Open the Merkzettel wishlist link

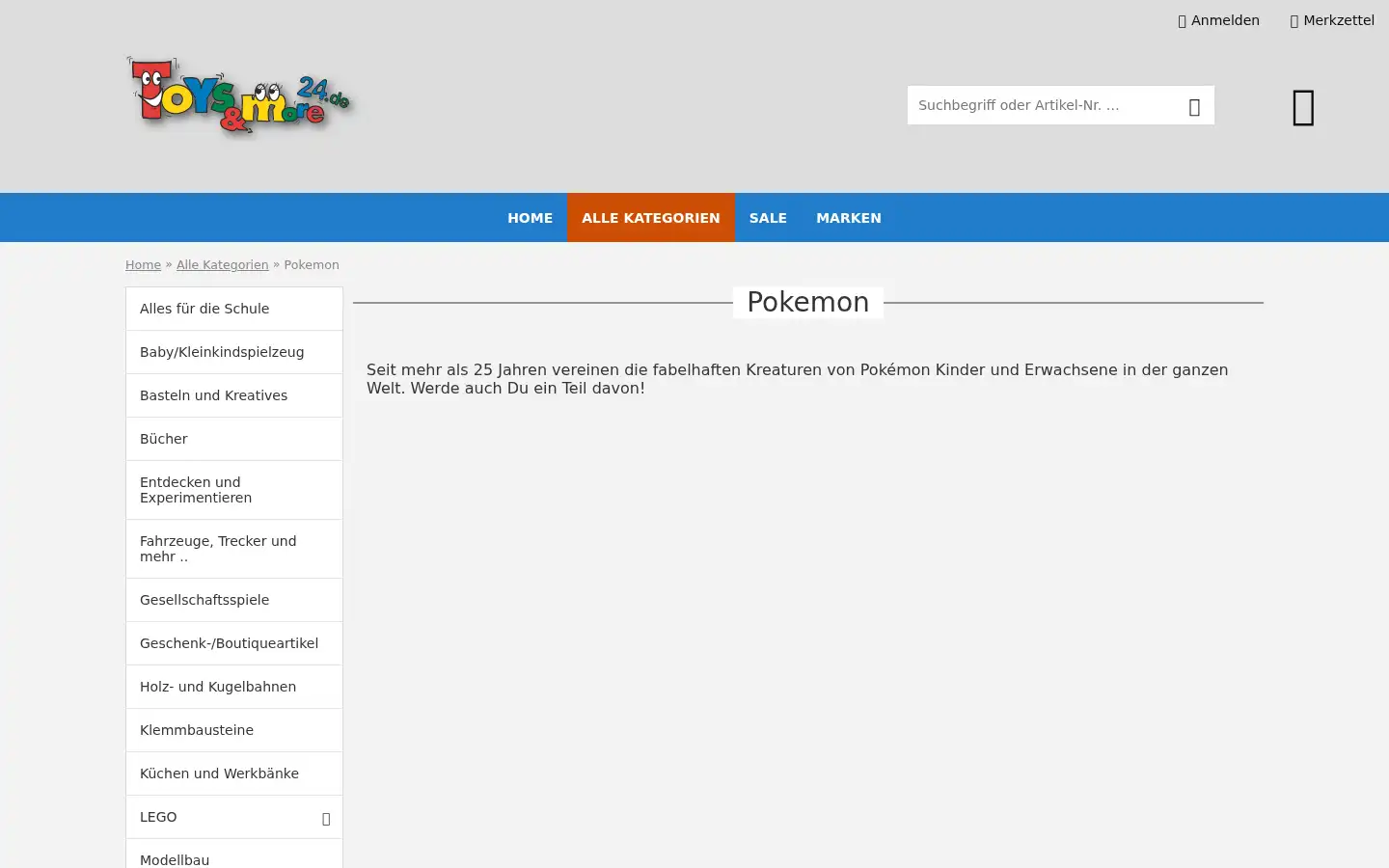(1331, 20)
